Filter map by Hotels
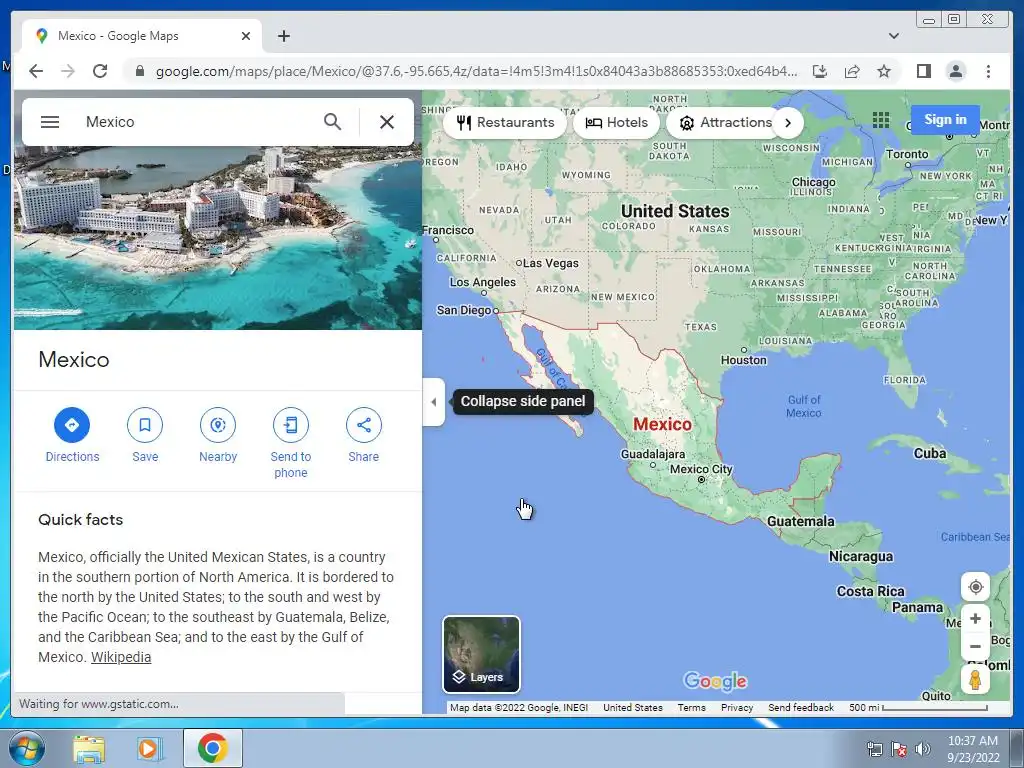The image size is (1024, 768). (x=616, y=123)
